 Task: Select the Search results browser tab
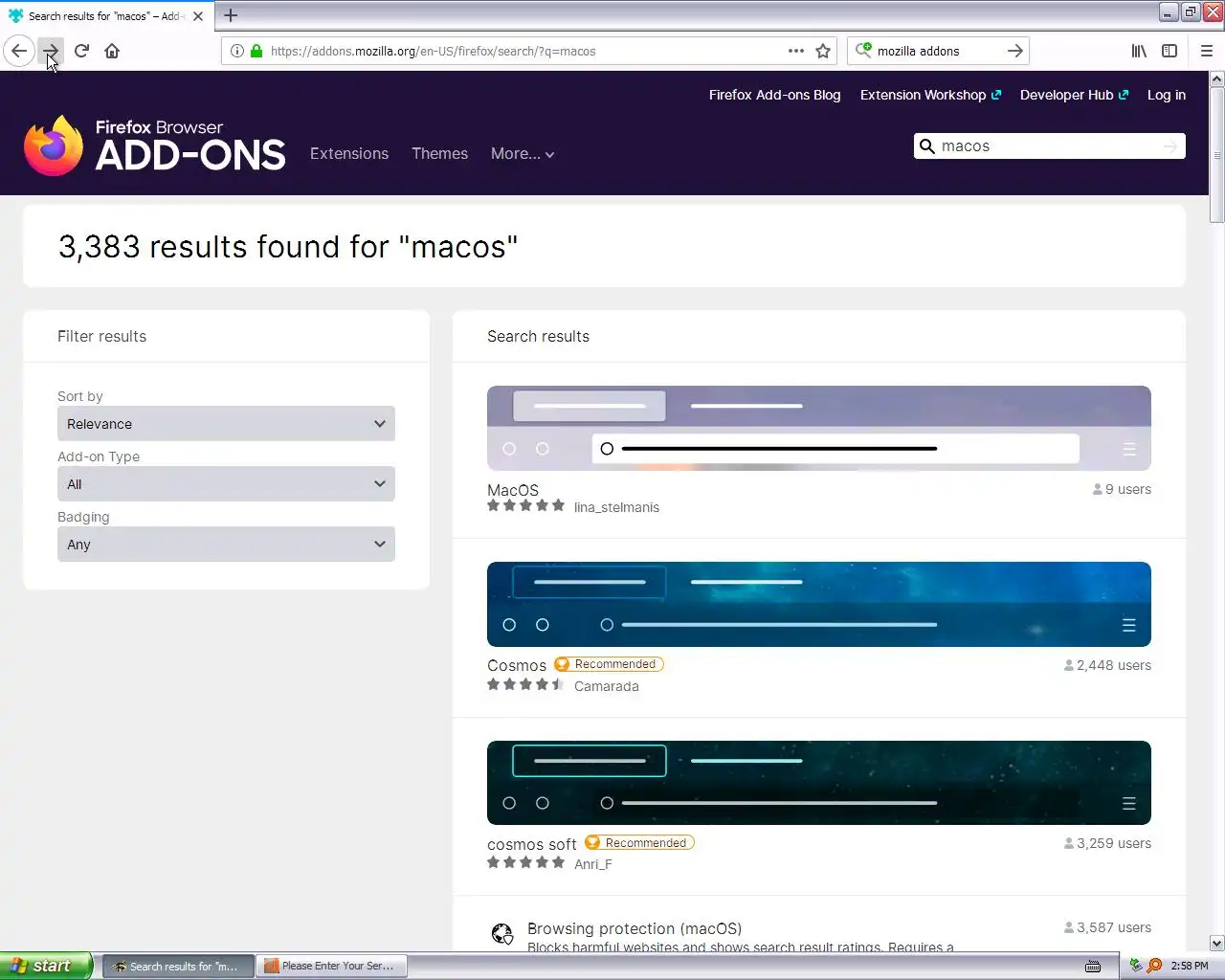(105, 16)
